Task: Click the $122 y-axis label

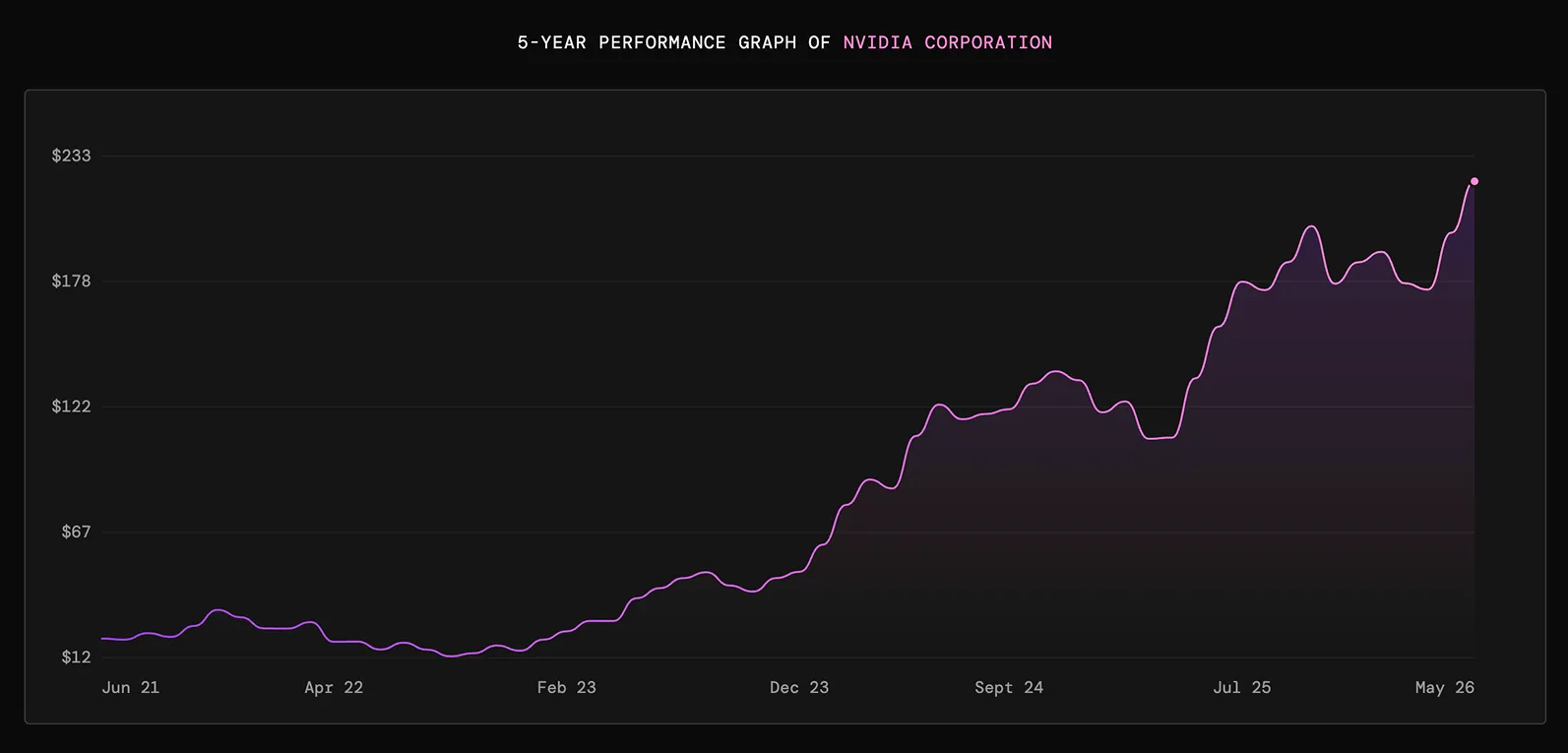Action: [x=71, y=407]
